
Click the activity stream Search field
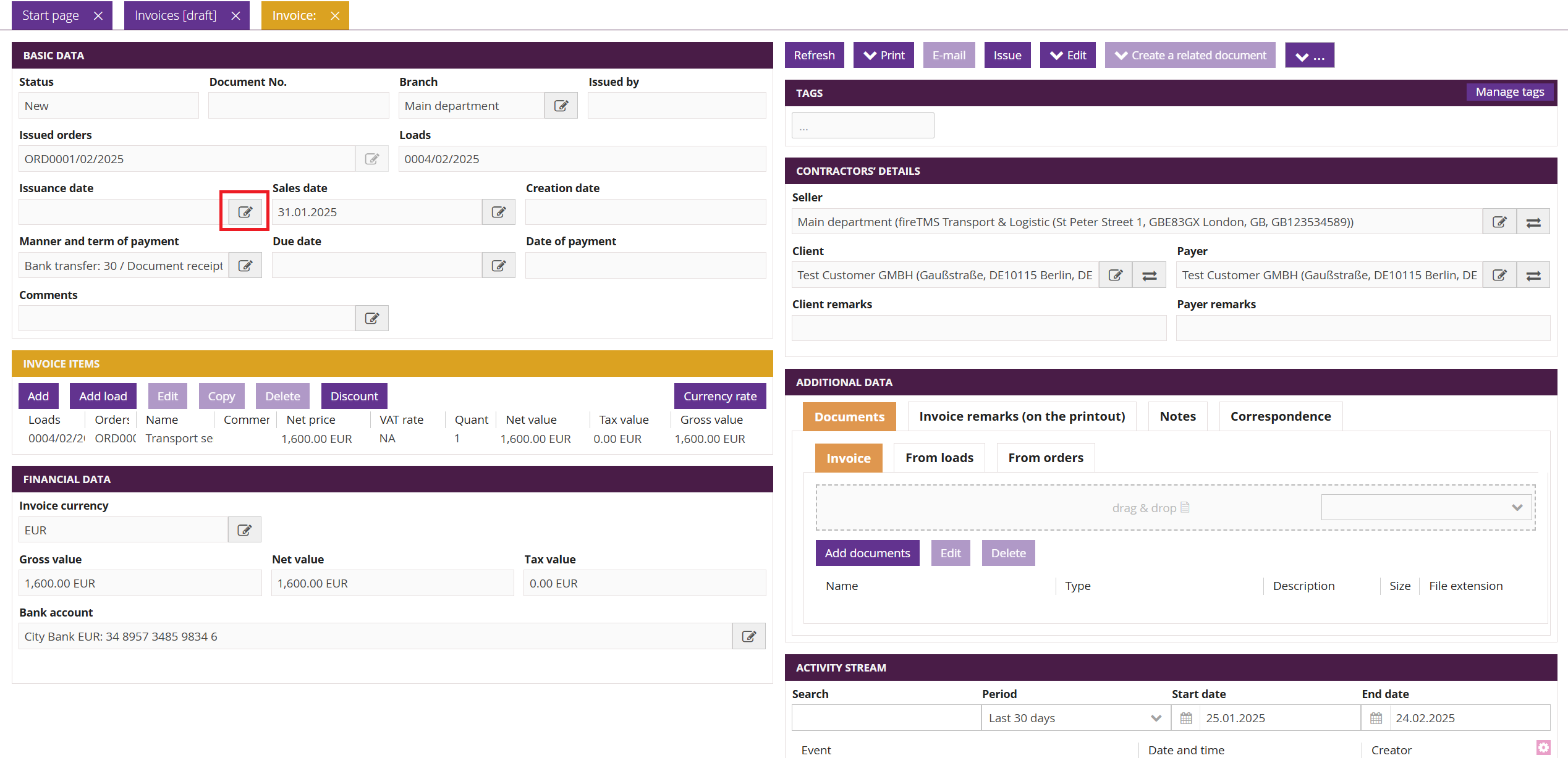tap(885, 718)
